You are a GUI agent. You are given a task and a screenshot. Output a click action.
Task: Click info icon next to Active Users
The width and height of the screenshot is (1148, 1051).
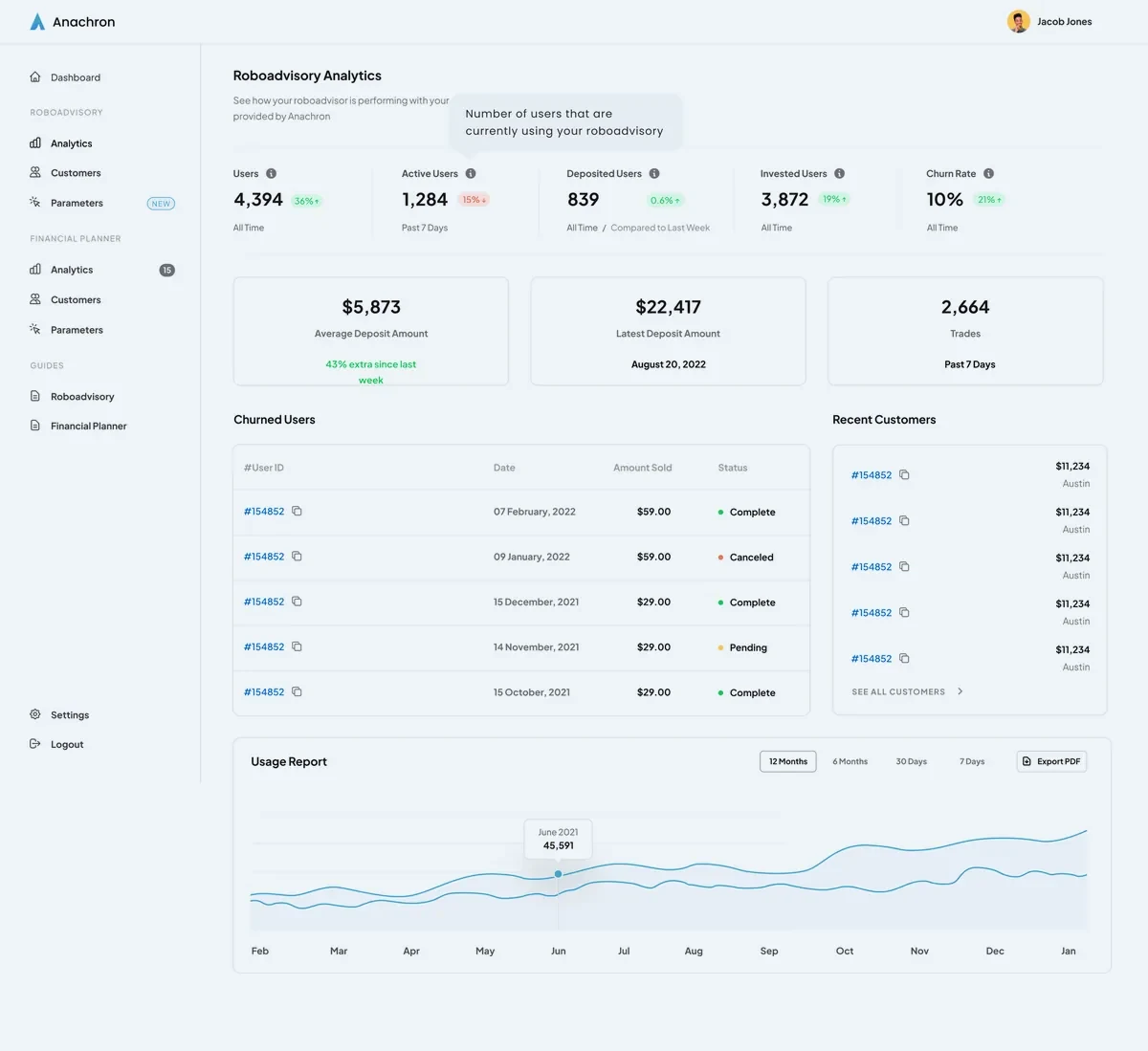coord(471,173)
